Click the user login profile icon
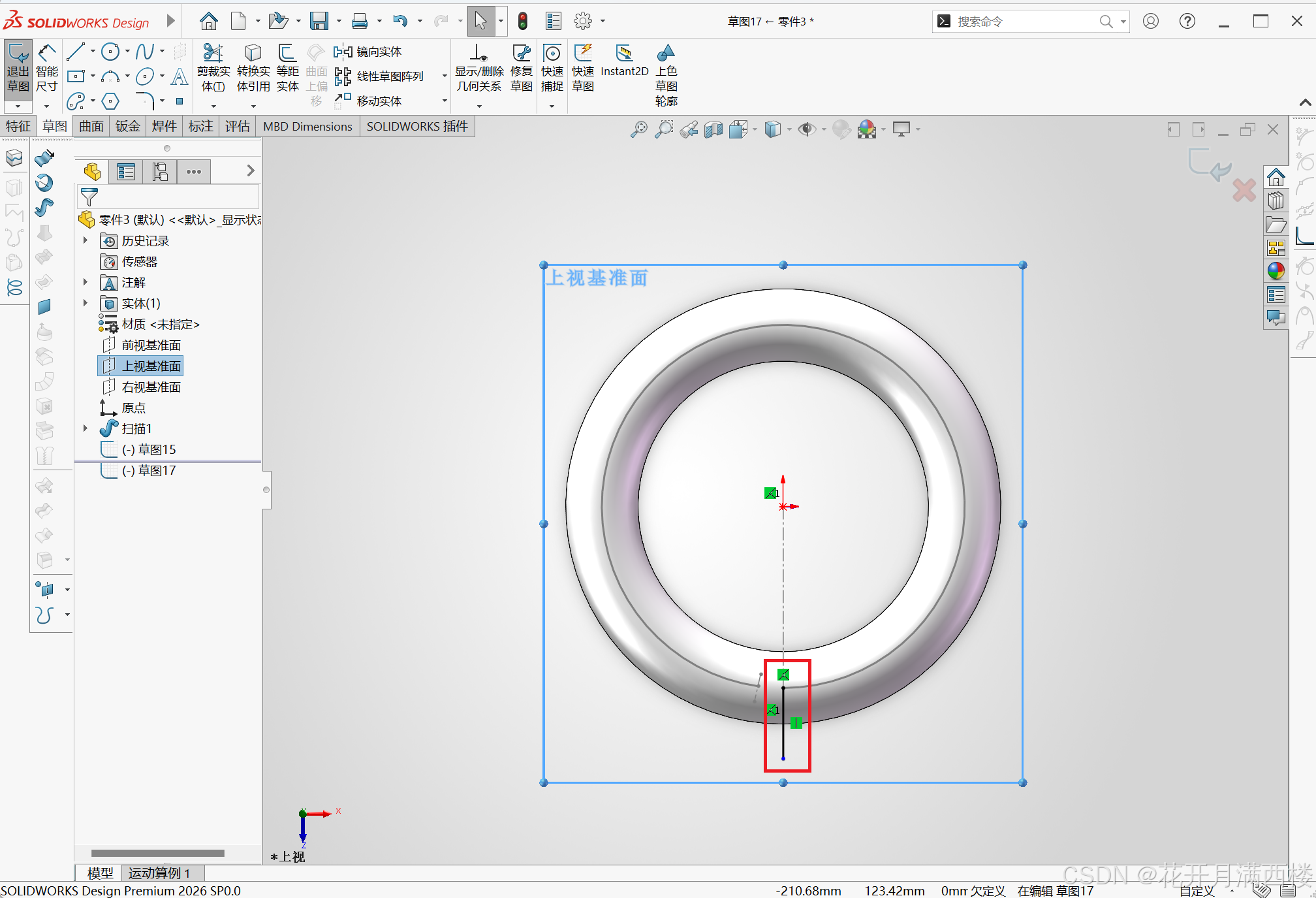This screenshot has width=1316, height=898. pyautogui.click(x=1151, y=22)
